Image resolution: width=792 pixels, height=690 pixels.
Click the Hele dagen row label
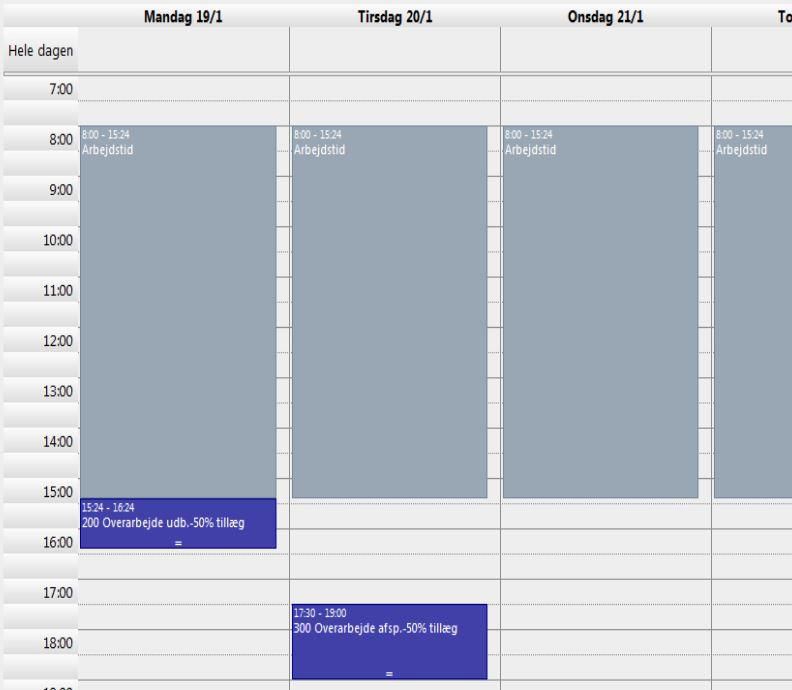pos(39,49)
